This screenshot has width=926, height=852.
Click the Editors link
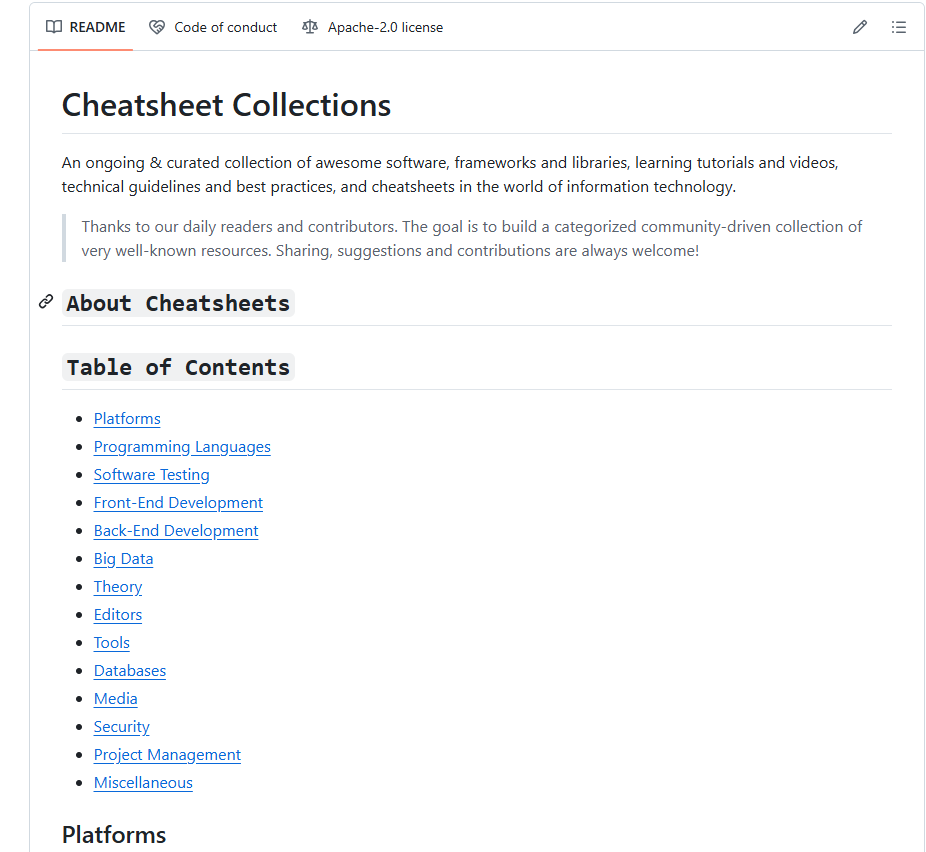(x=118, y=615)
